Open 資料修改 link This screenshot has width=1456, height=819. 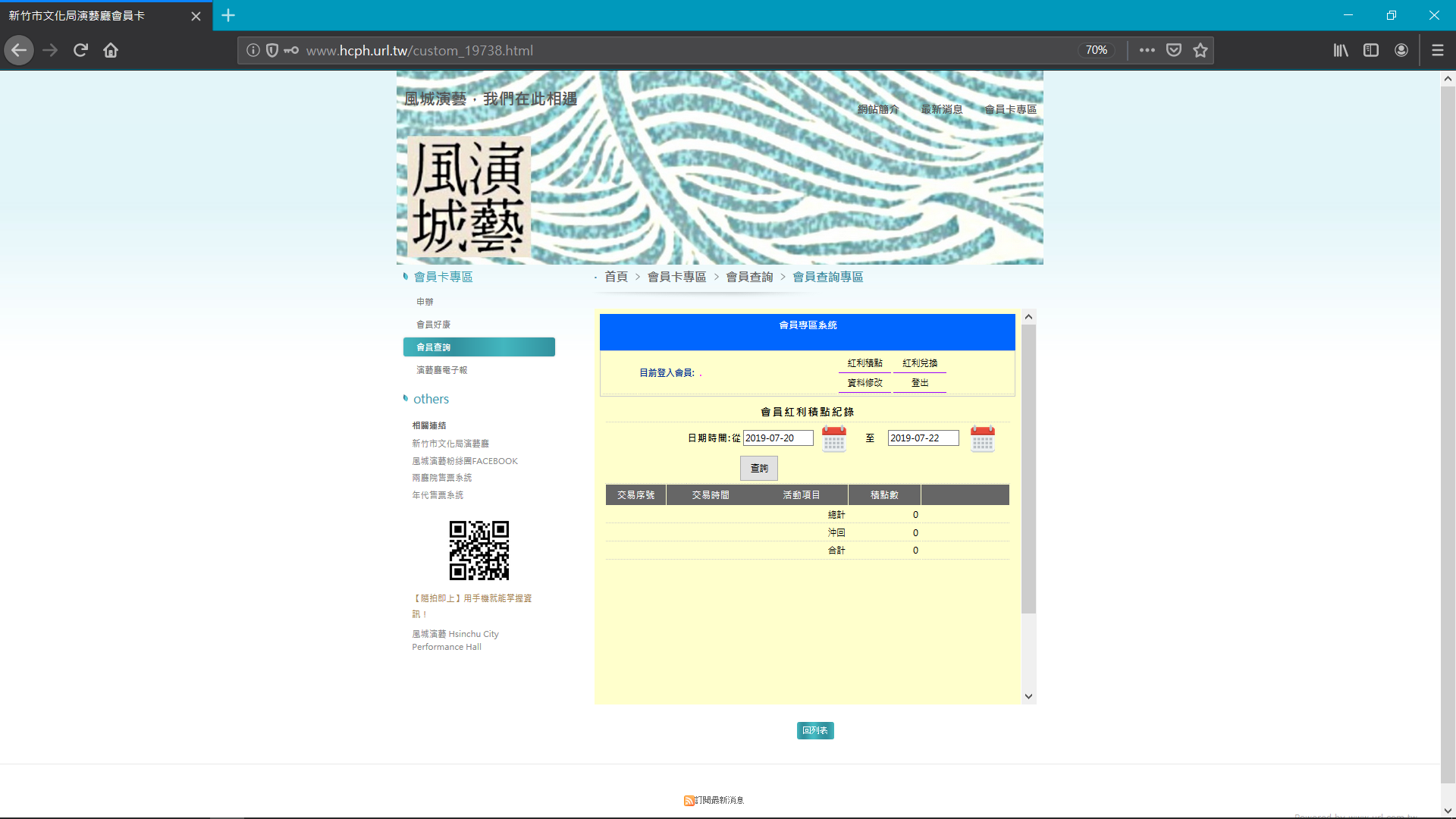(864, 383)
